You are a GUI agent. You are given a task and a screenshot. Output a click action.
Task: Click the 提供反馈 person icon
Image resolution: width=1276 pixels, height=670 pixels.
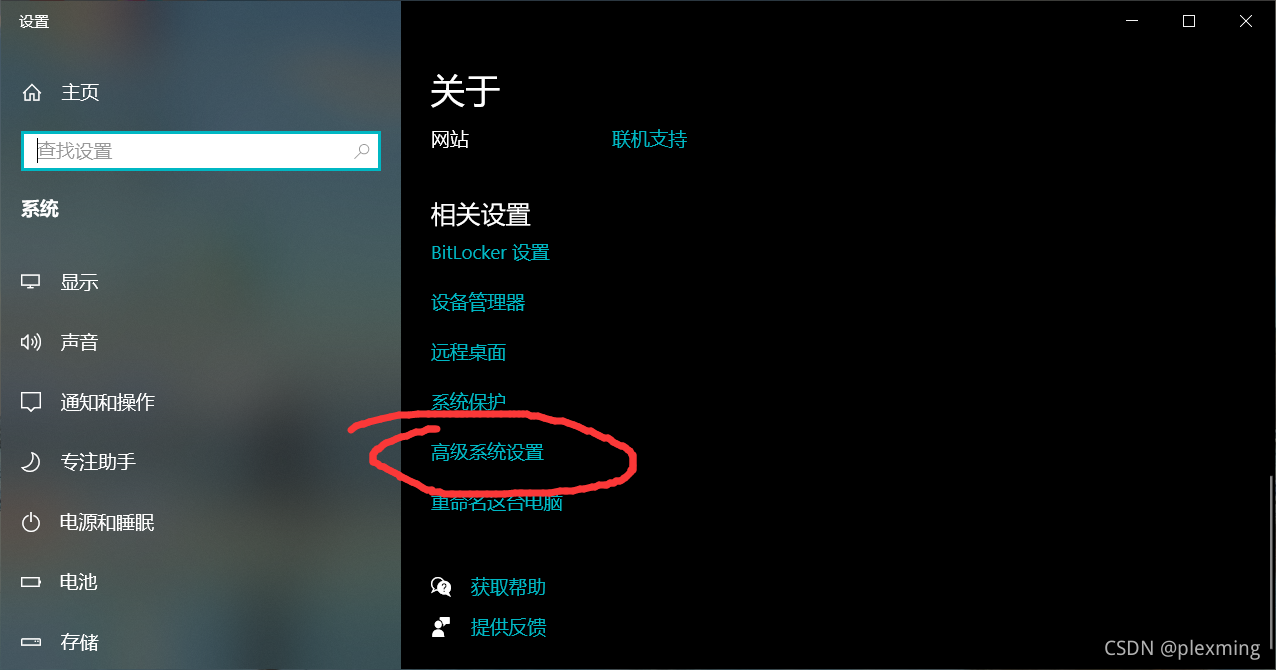pos(441,627)
